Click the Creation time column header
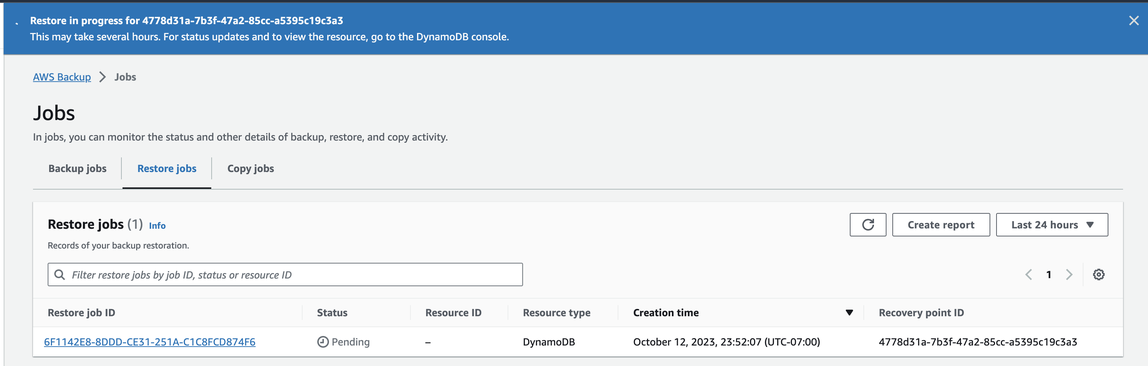This screenshot has height=366, width=1148. (666, 313)
